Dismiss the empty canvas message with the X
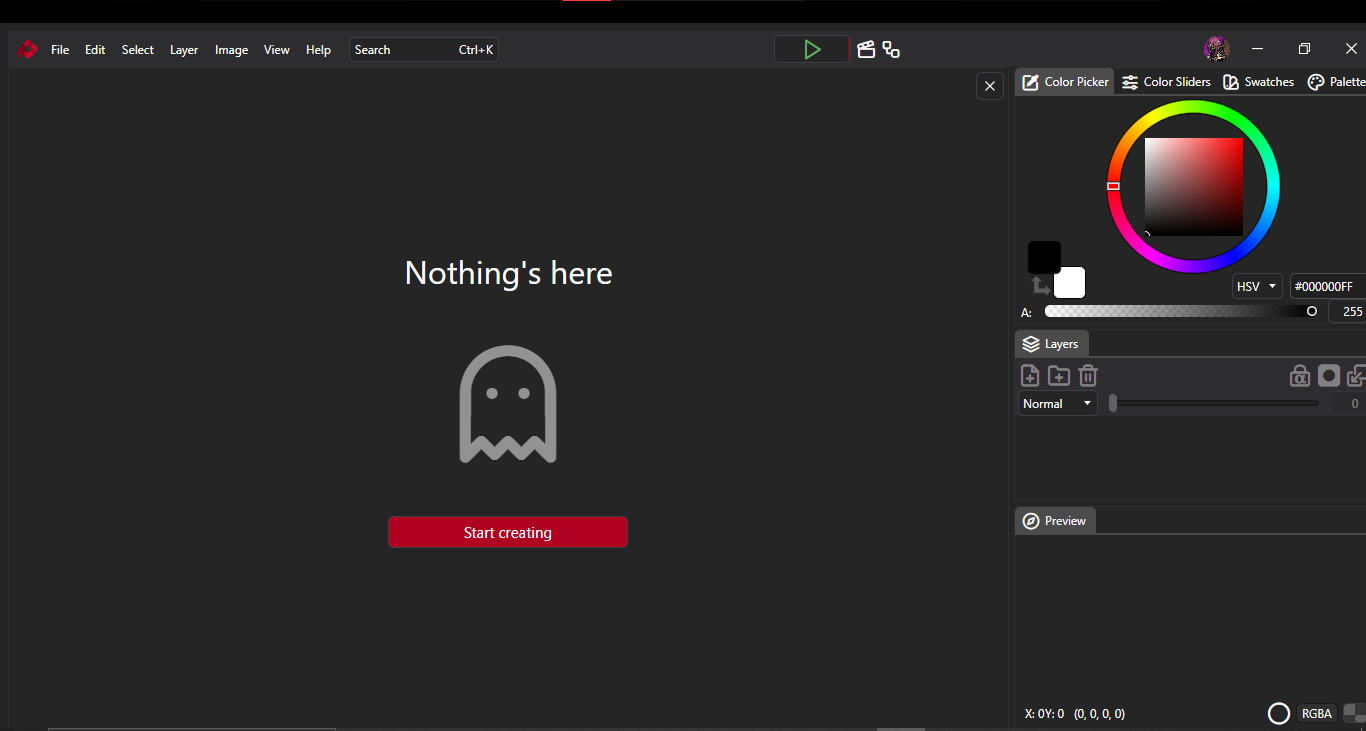This screenshot has width=1366, height=731. click(989, 86)
